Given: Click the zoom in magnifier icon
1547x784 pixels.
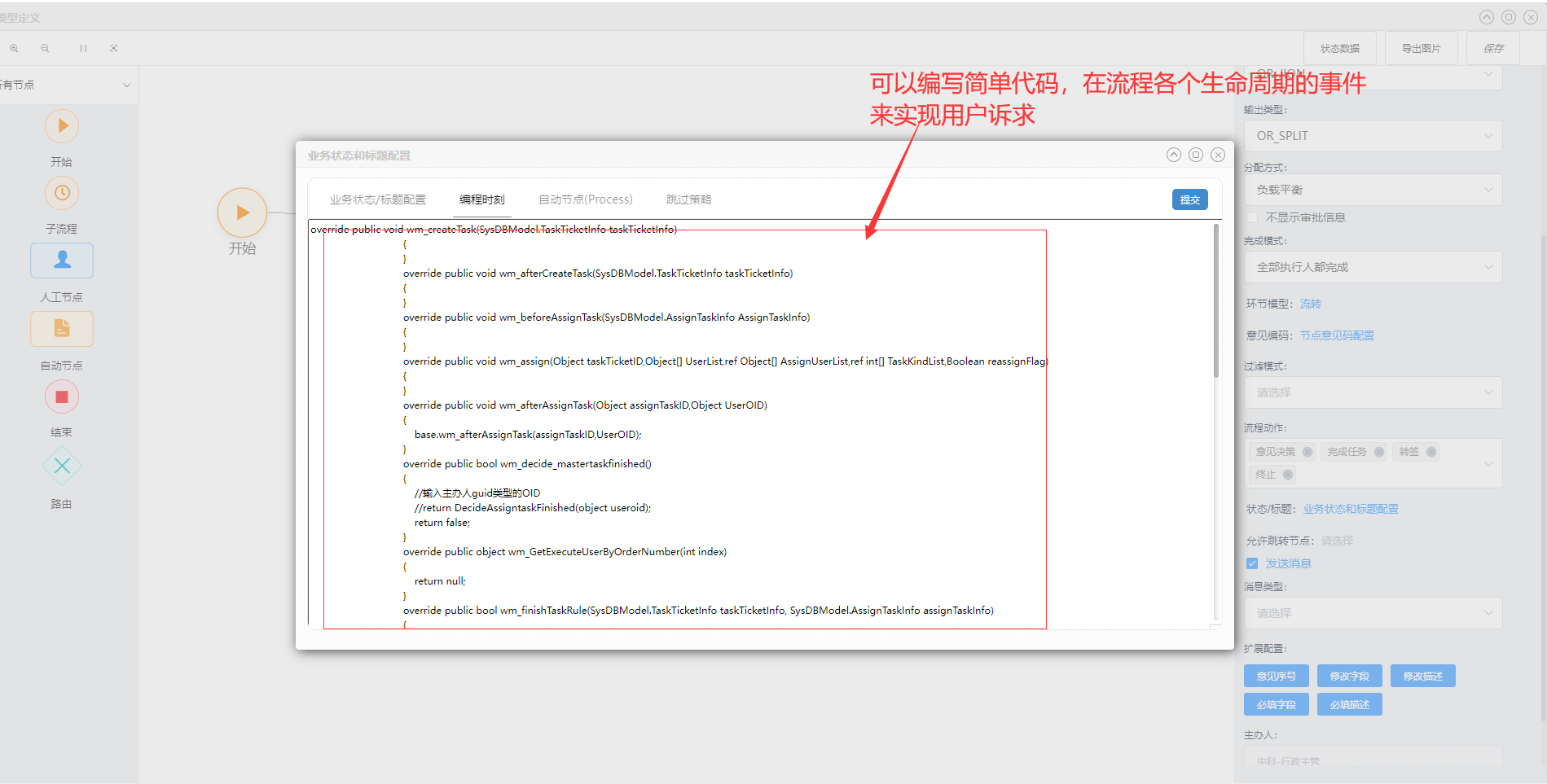Looking at the screenshot, I should (14, 48).
